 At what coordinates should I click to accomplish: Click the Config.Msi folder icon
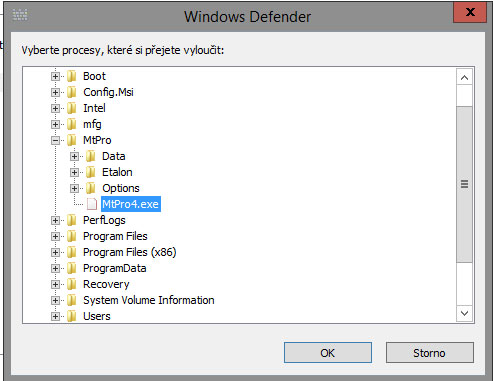[72, 92]
